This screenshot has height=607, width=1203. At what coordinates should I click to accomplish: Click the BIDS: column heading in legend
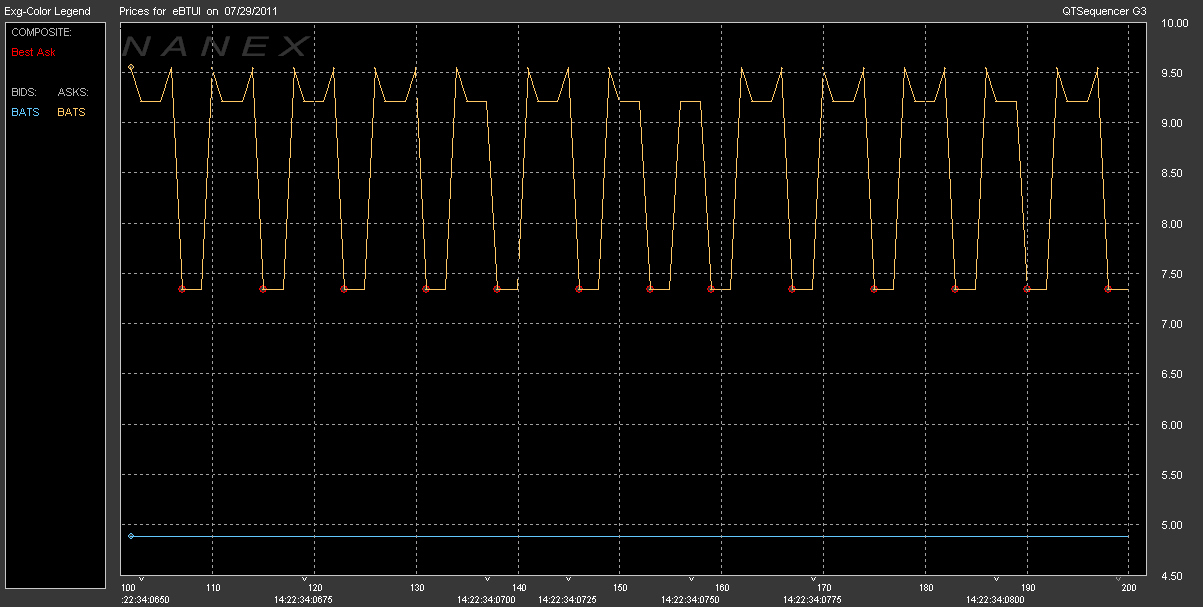point(26,92)
